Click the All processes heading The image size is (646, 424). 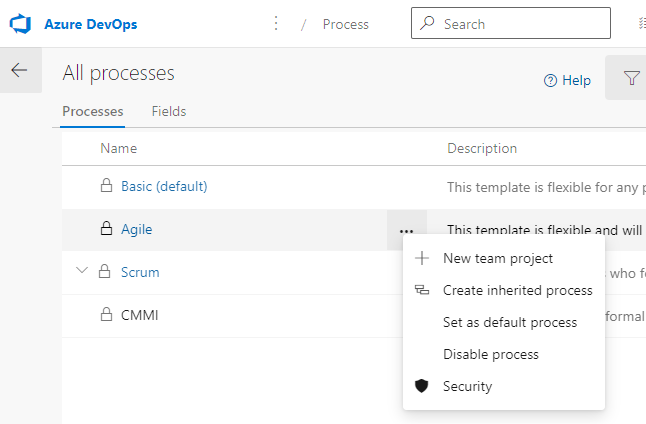[119, 73]
